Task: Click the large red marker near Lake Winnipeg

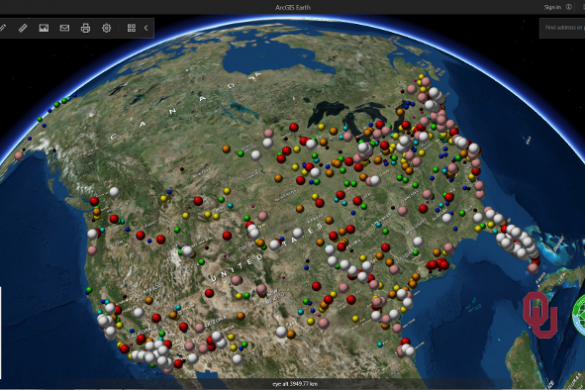Action: point(294,128)
